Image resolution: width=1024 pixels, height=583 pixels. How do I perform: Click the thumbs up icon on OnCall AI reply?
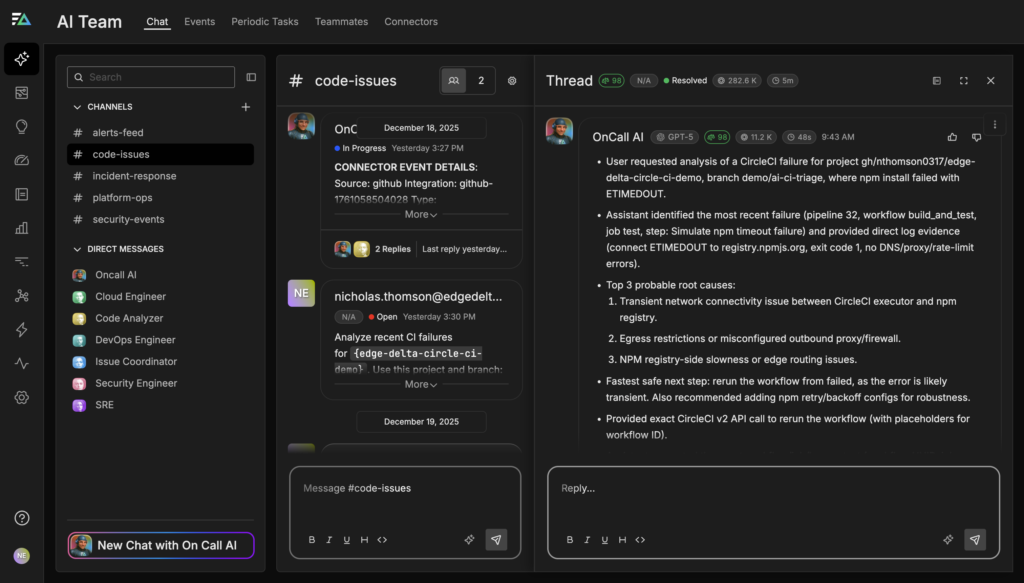coord(952,137)
